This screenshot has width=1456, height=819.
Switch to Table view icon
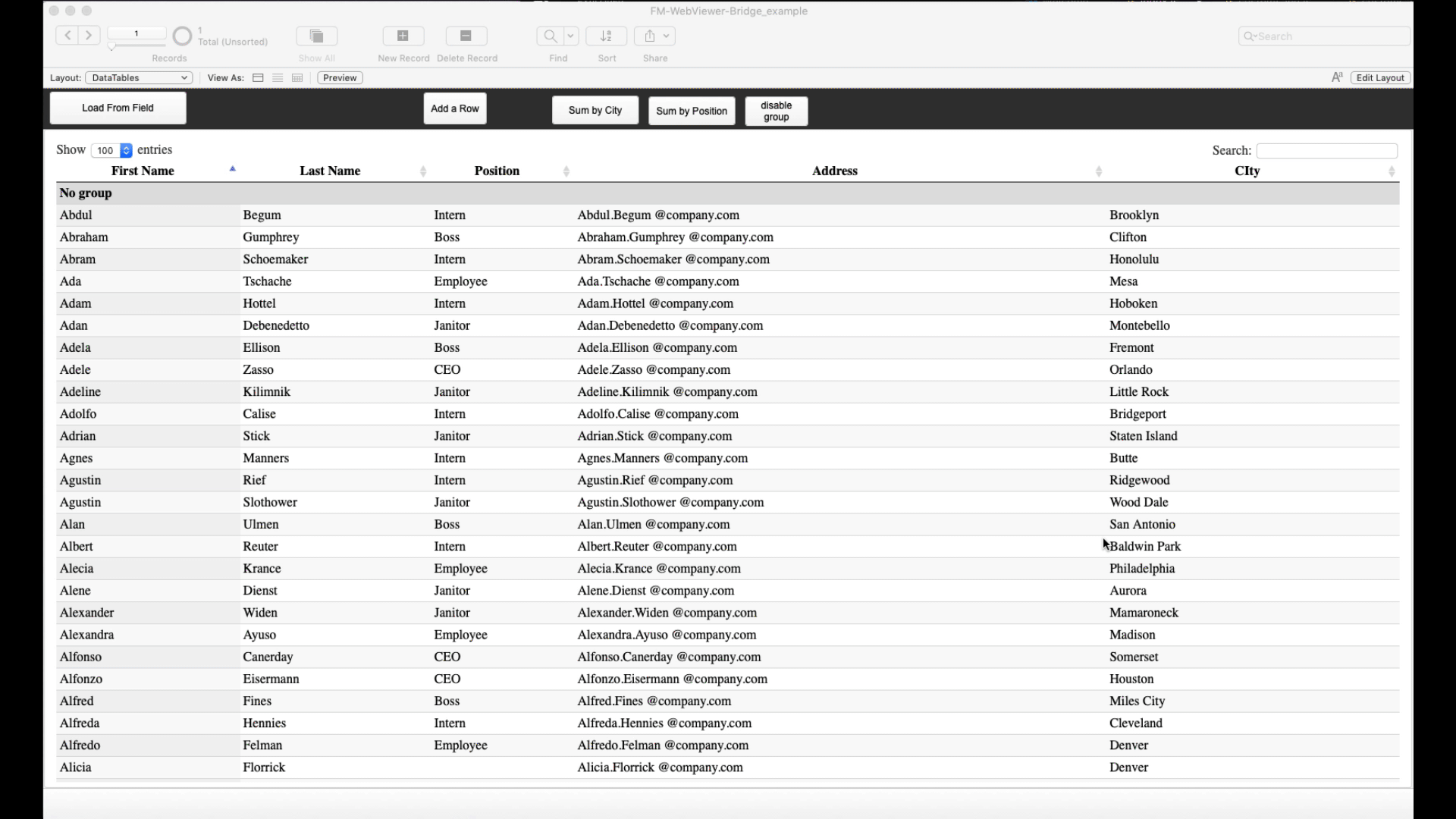coord(297,78)
